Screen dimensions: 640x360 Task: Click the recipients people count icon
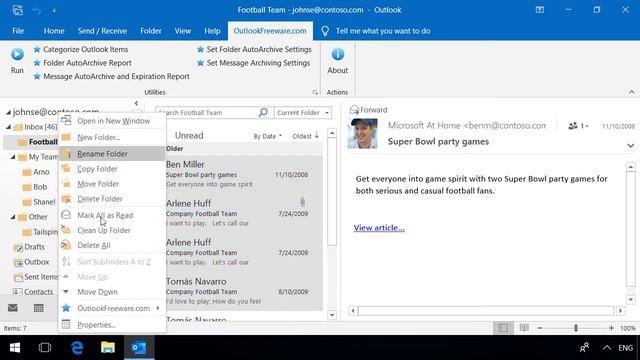pyautogui.click(x=573, y=126)
